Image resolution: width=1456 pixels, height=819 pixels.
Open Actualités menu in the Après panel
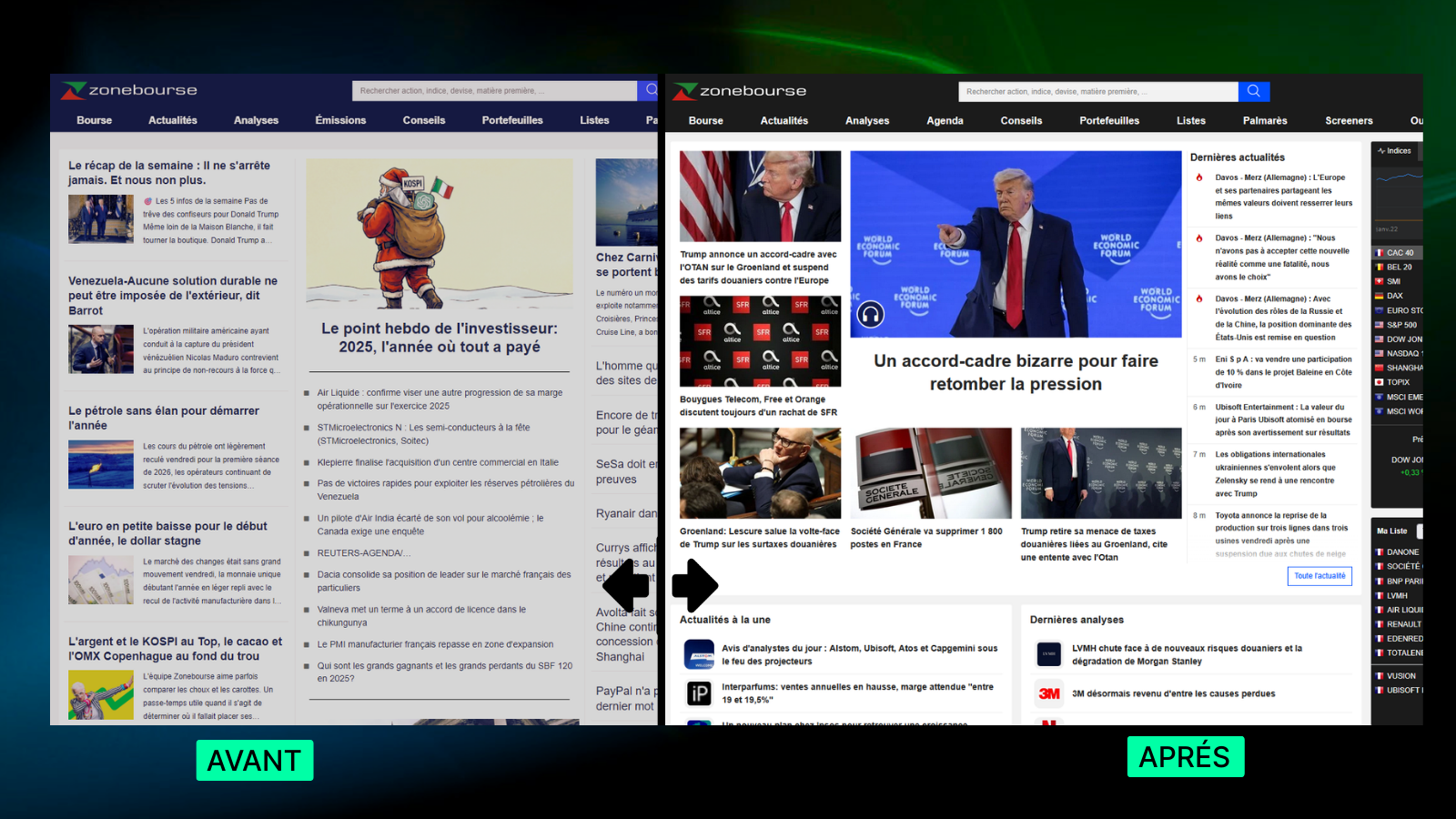784,121
